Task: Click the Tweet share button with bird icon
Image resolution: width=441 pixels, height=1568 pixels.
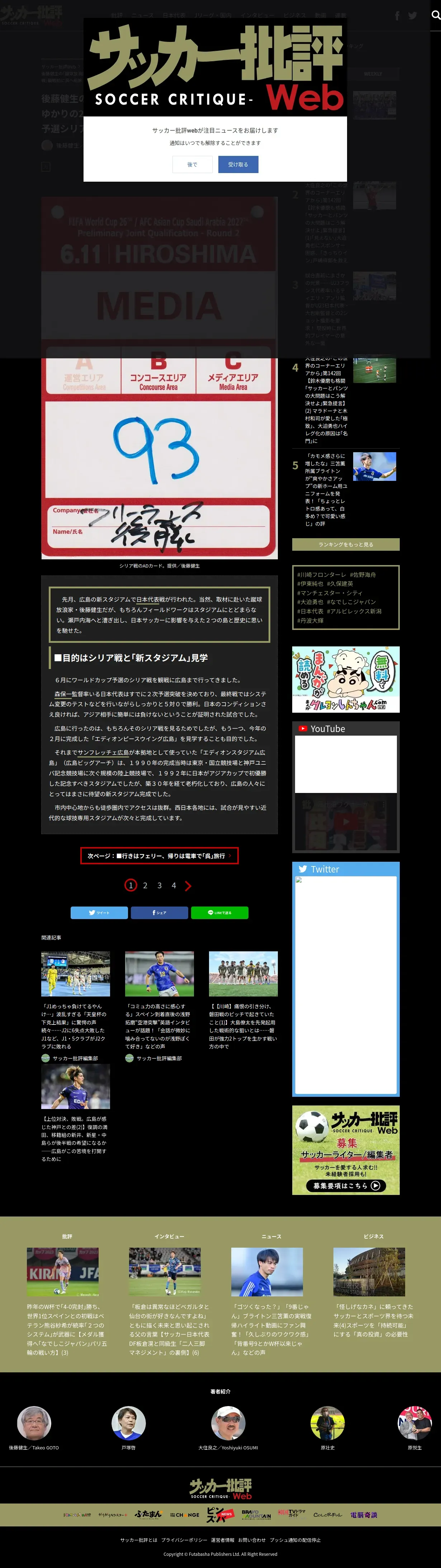Action: point(99,912)
